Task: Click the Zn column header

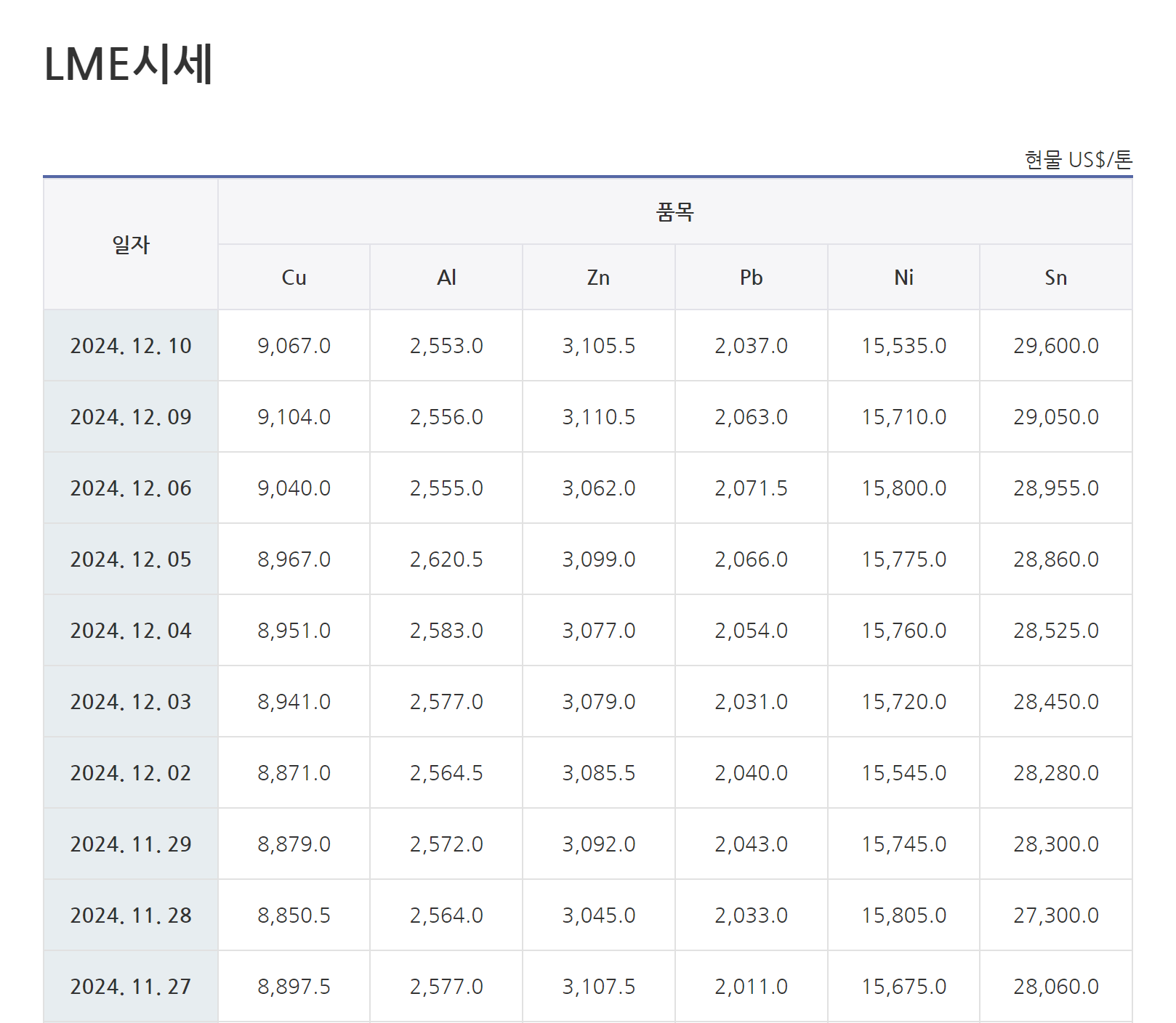Action: click(598, 278)
